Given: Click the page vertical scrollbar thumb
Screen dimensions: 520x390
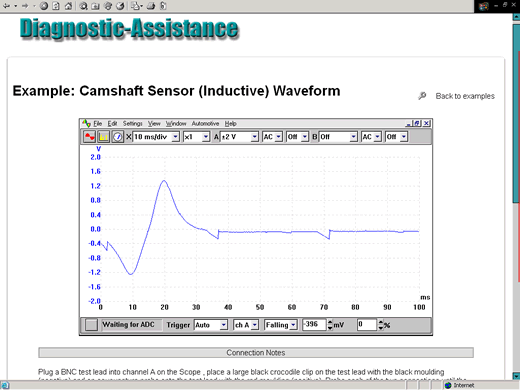Looking at the screenshot, I should 516,113.
